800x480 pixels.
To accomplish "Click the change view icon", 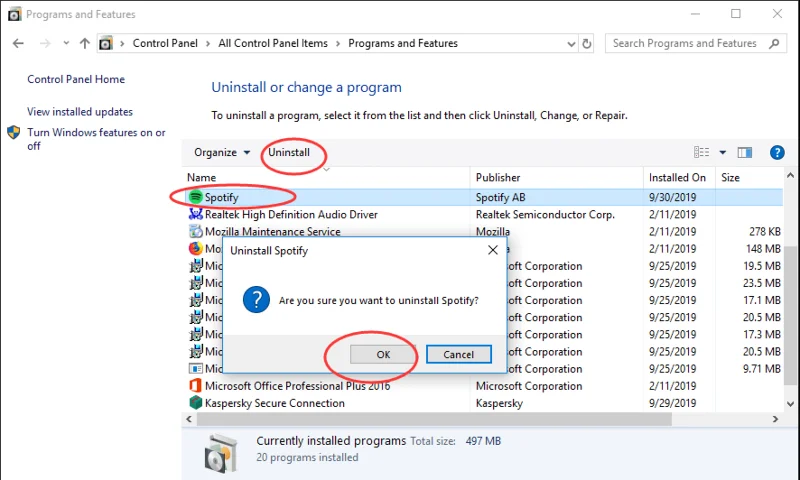I will click(702, 152).
